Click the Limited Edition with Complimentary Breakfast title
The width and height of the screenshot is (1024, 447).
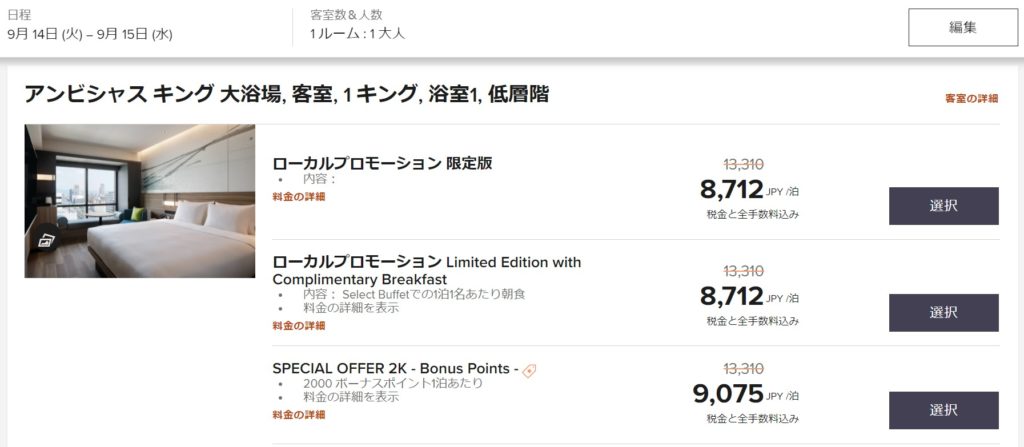[426, 271]
